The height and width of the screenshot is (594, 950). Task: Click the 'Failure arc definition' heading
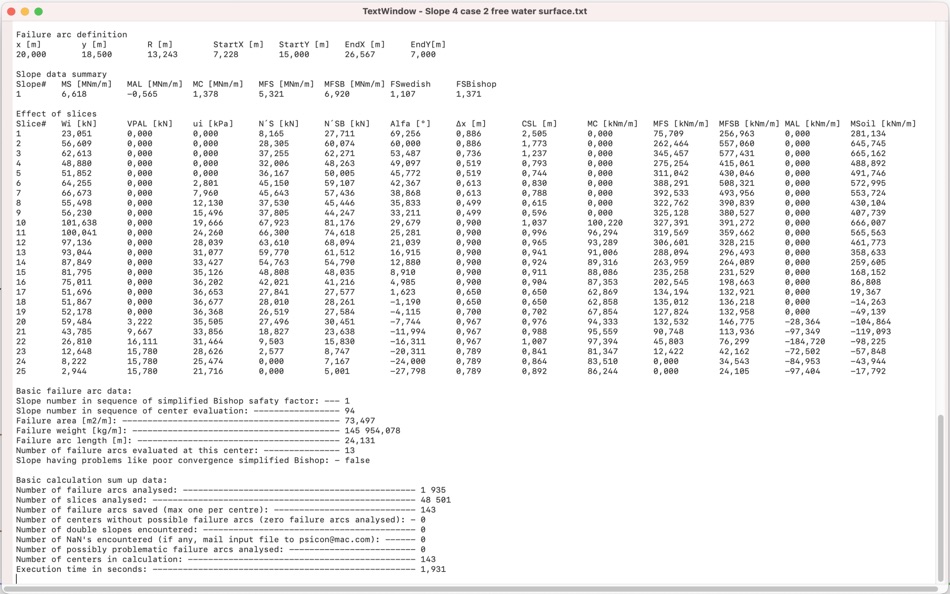click(71, 35)
